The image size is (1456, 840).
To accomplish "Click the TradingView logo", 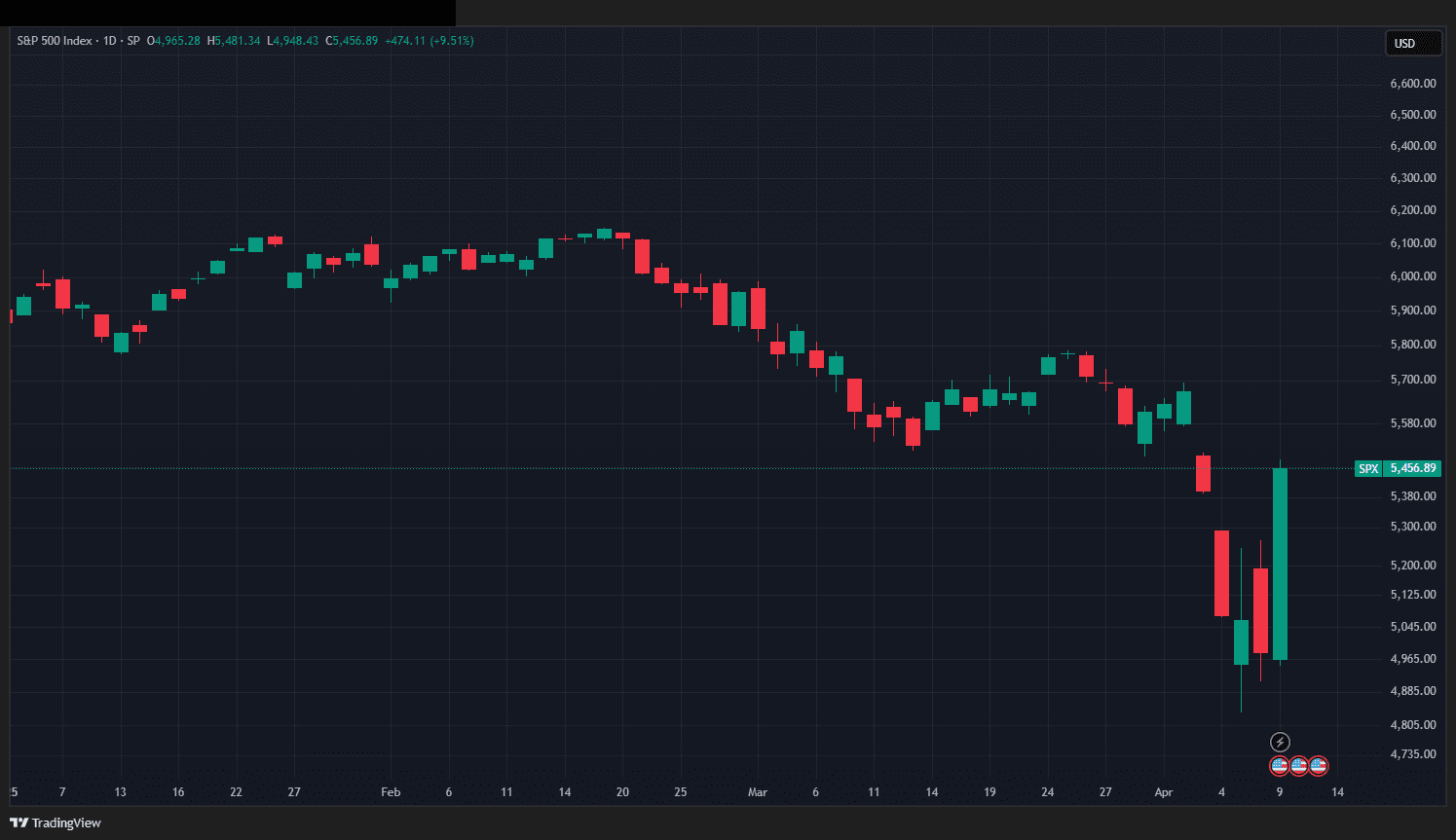I will [56, 822].
